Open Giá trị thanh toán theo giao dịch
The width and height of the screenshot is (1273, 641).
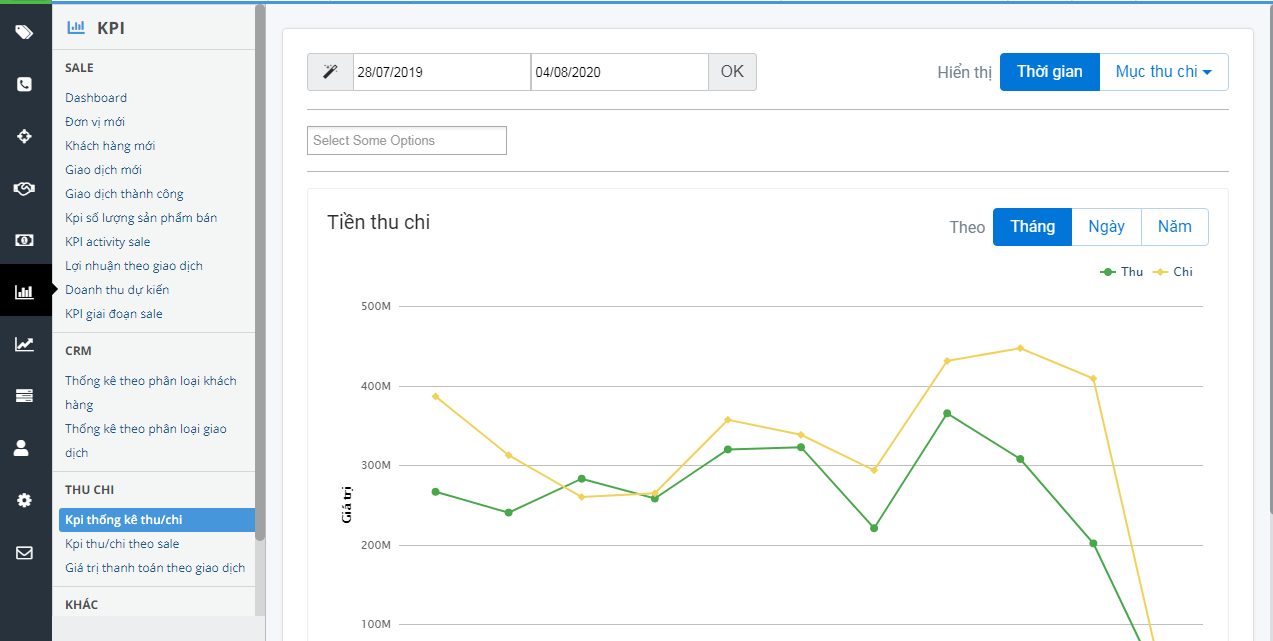(155, 568)
